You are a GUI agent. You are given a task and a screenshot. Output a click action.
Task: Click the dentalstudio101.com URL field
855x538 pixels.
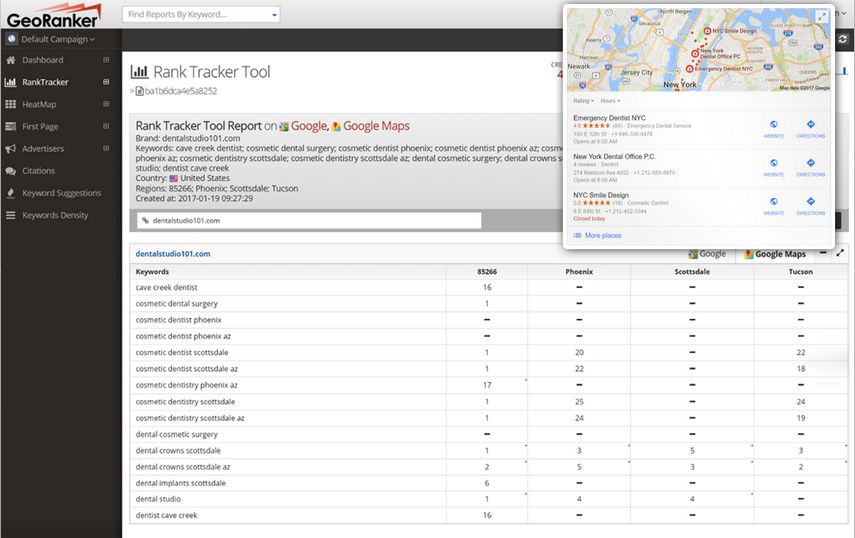click(309, 221)
